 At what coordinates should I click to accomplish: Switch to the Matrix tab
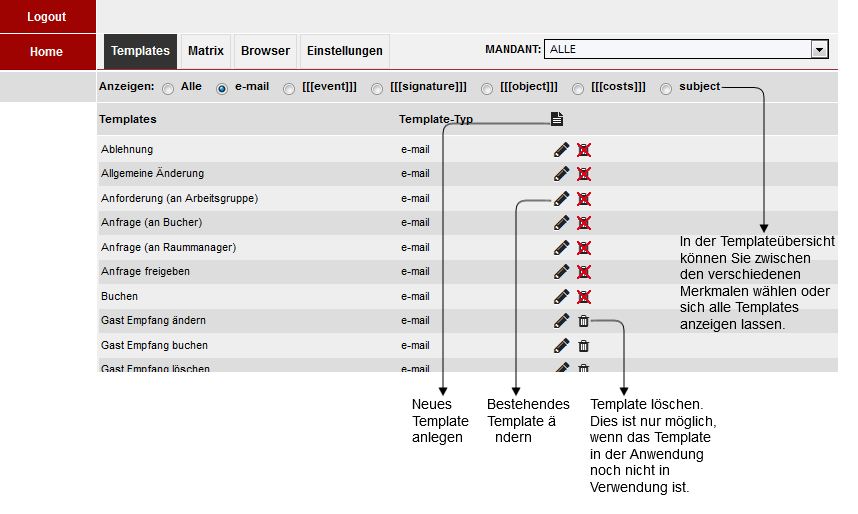pos(206,51)
